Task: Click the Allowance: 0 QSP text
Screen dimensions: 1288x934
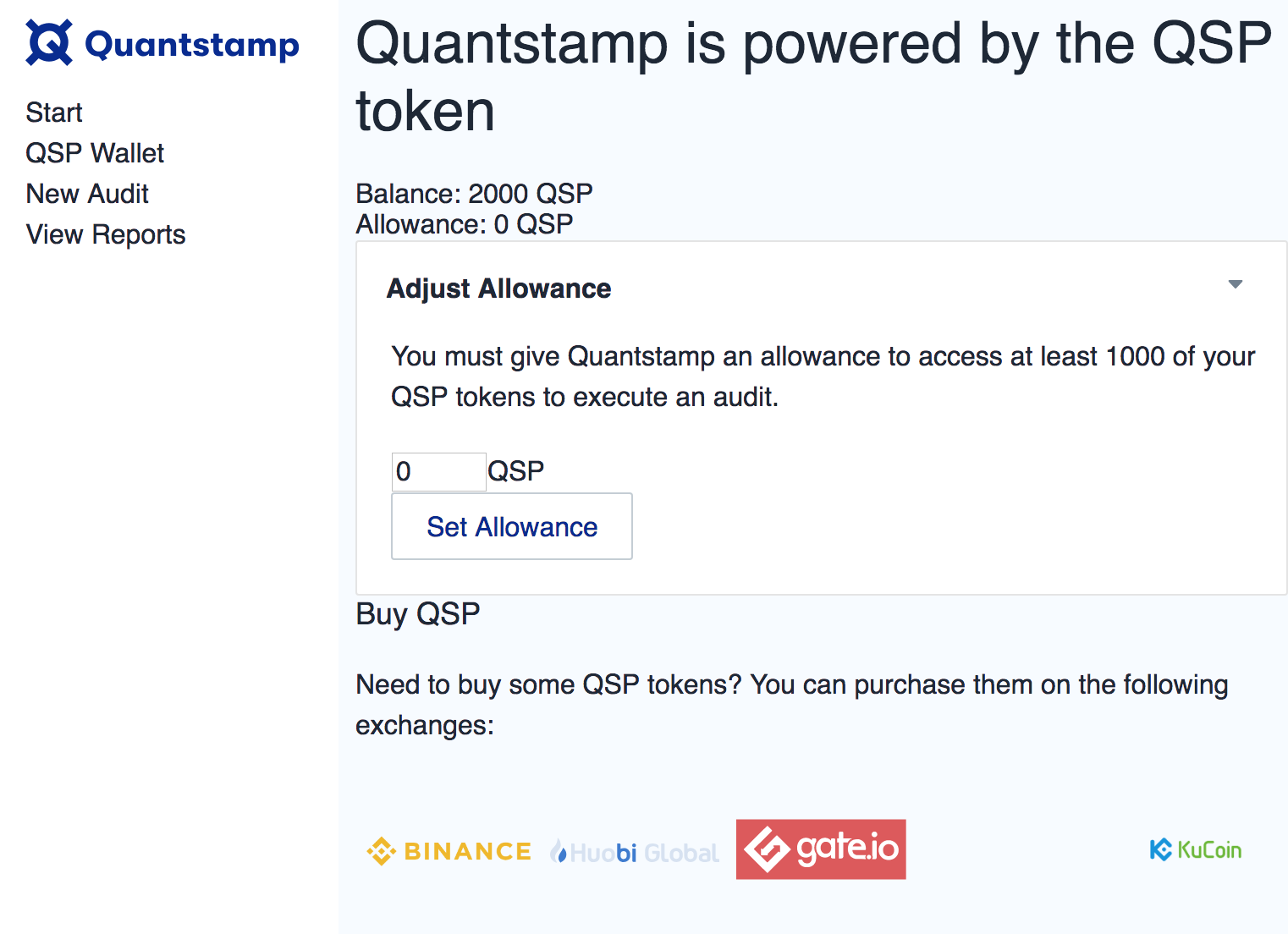Action: point(465,224)
